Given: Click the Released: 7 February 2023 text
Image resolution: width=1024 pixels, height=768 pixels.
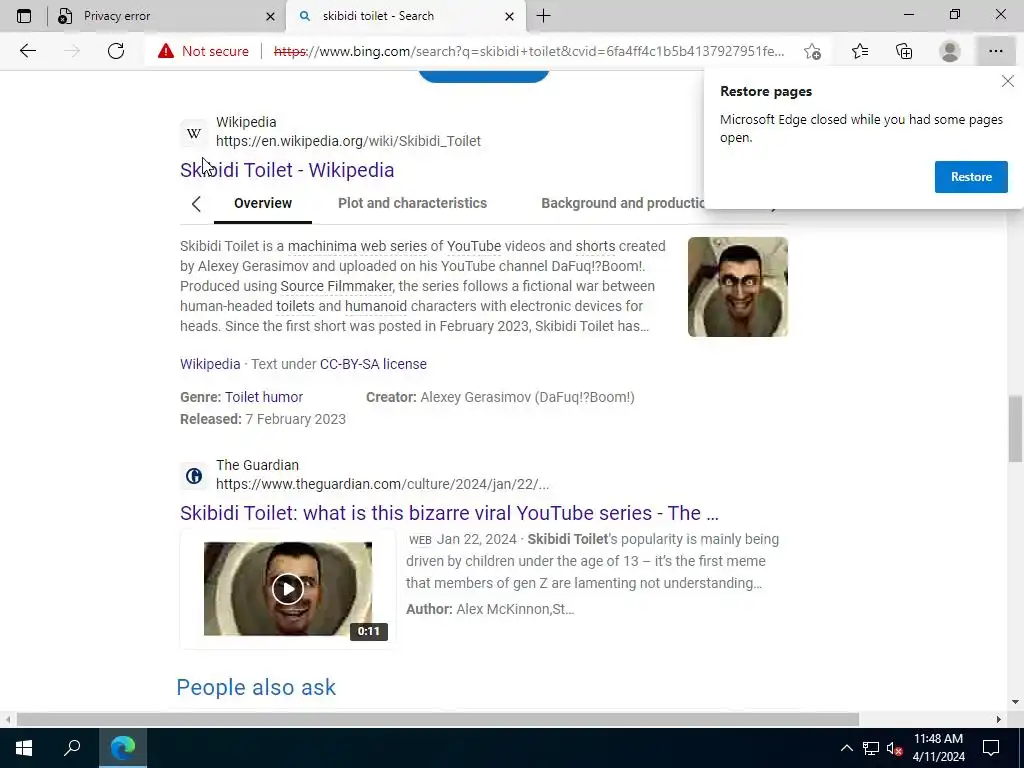Looking at the screenshot, I should (x=263, y=419).
